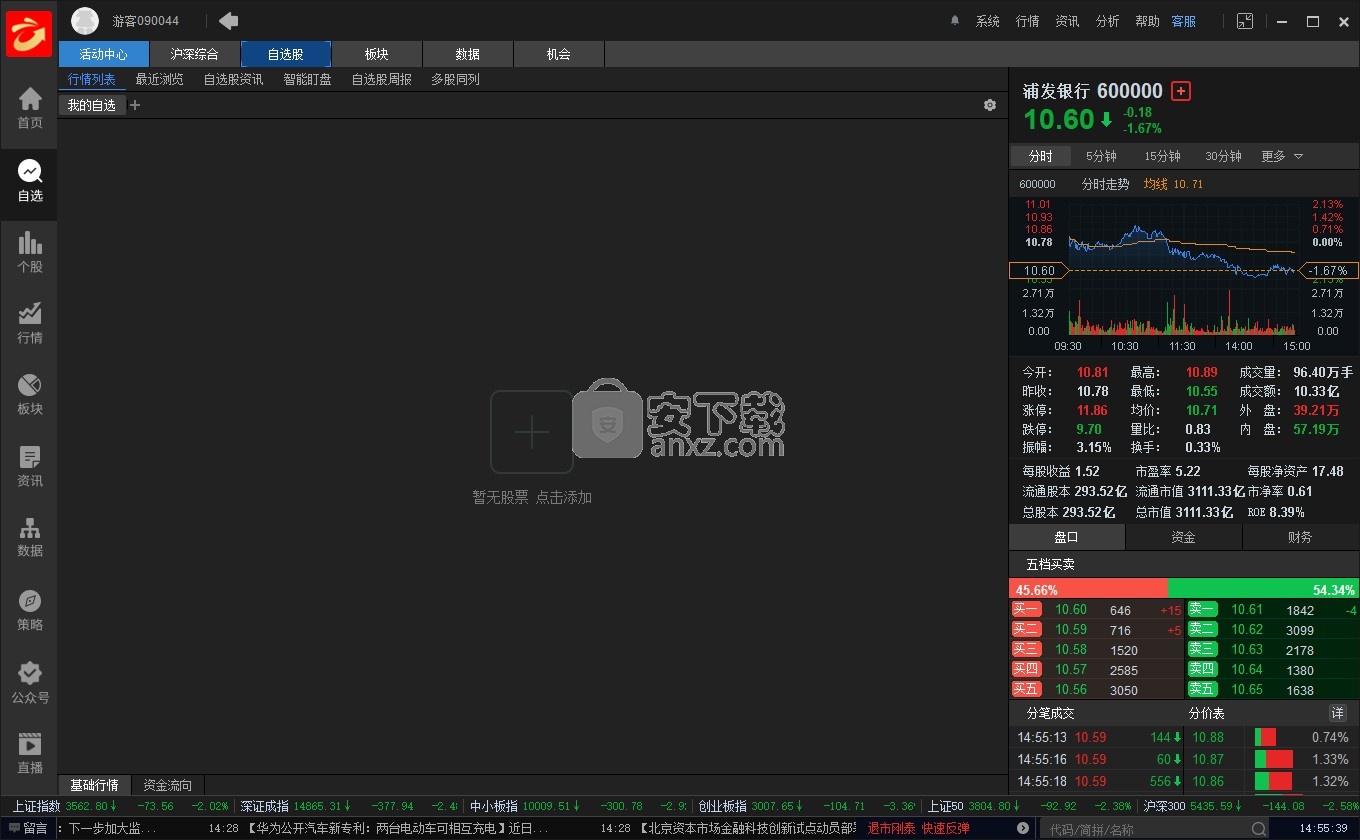Switch to 自选股 tab

[286, 54]
